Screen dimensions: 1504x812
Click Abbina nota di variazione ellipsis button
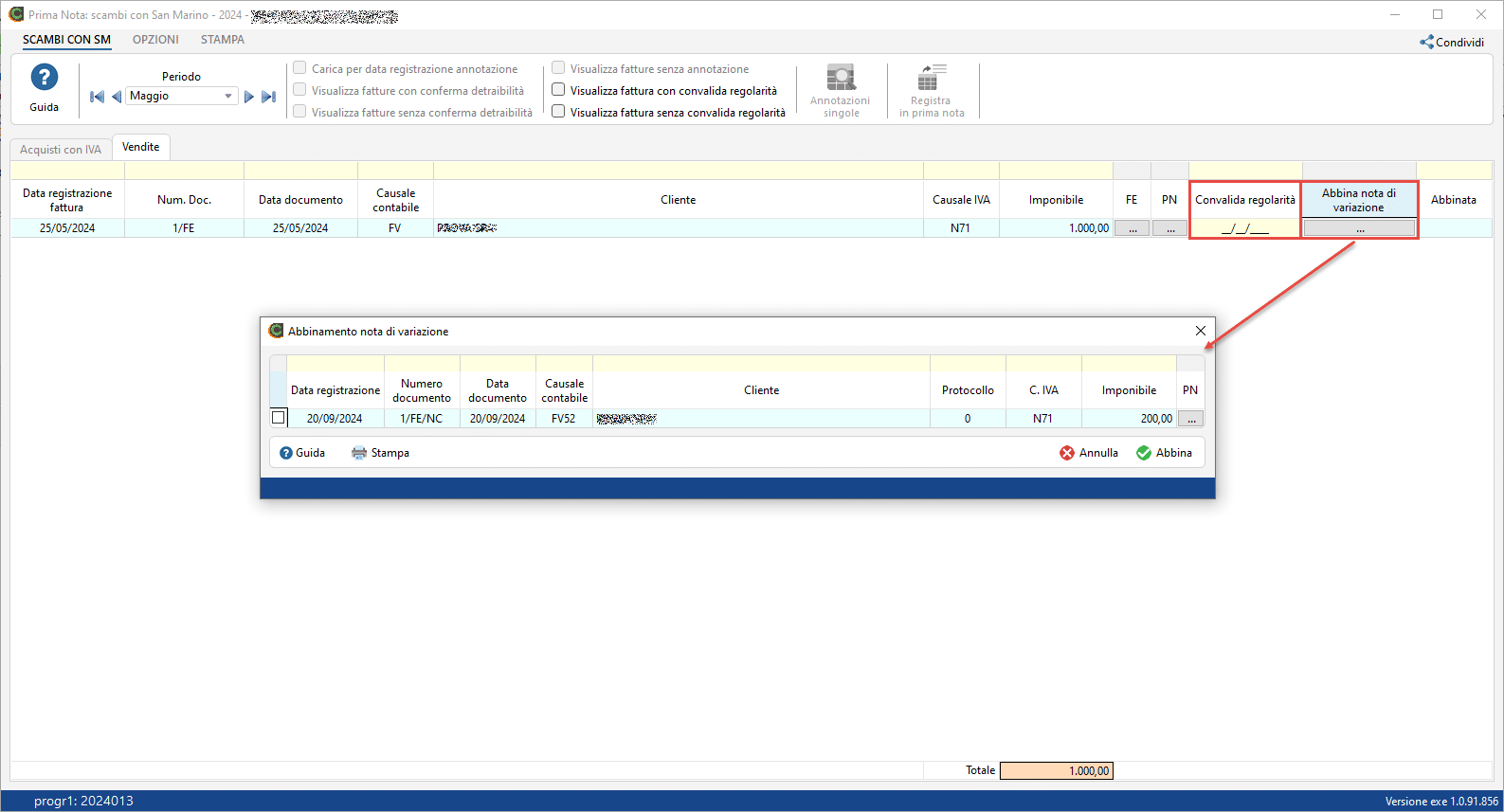[1359, 228]
